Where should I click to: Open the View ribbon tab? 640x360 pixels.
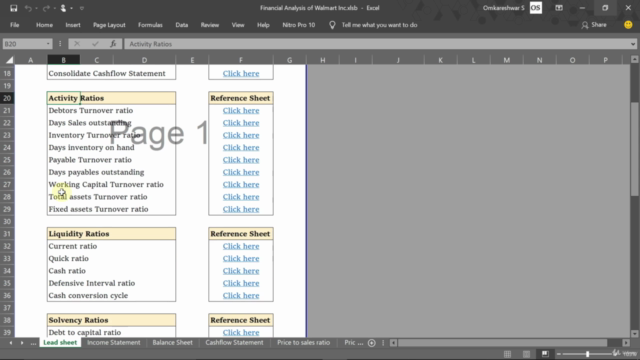click(238, 25)
